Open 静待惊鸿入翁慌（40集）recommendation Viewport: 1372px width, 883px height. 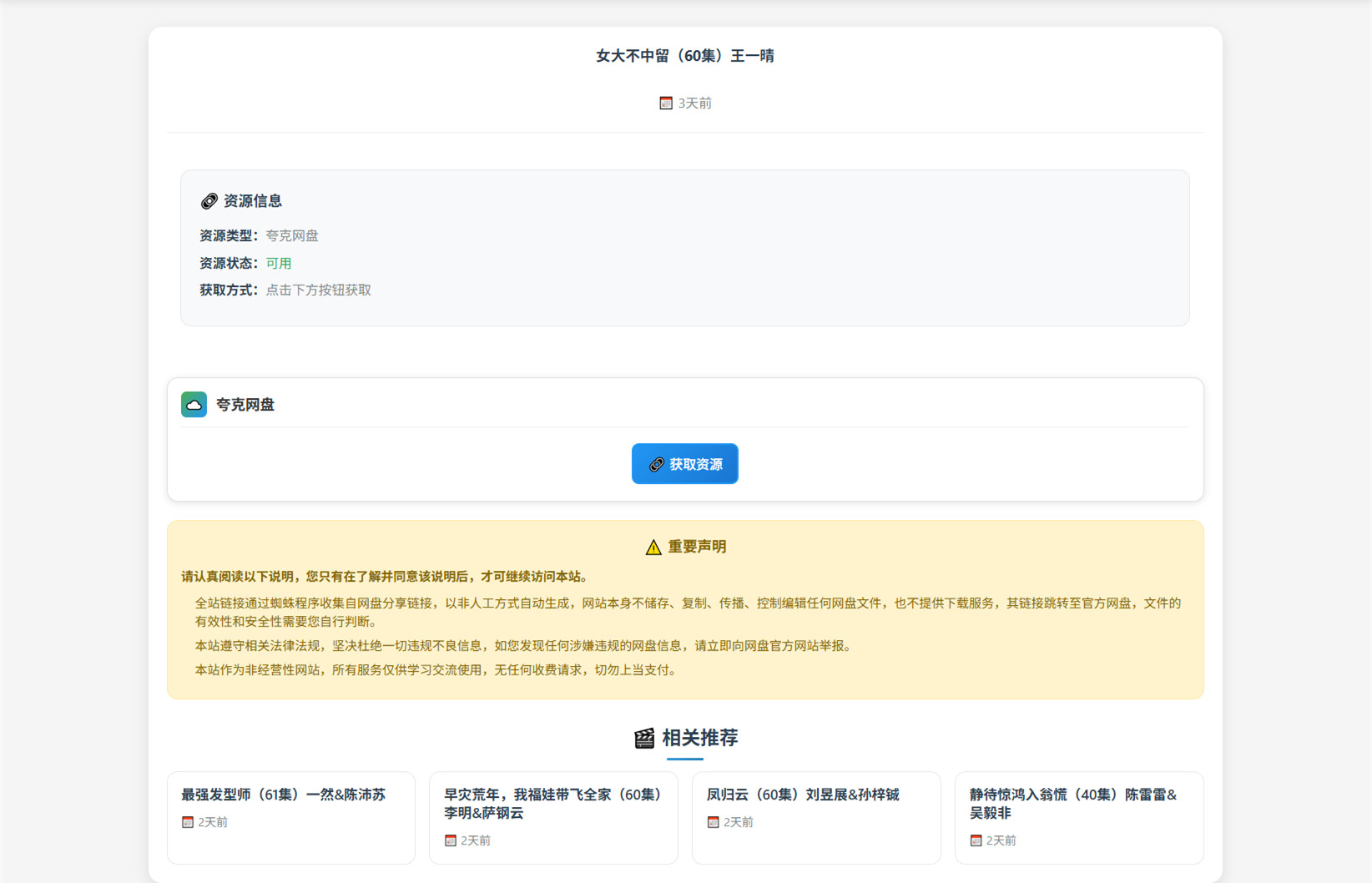pyautogui.click(x=1073, y=803)
